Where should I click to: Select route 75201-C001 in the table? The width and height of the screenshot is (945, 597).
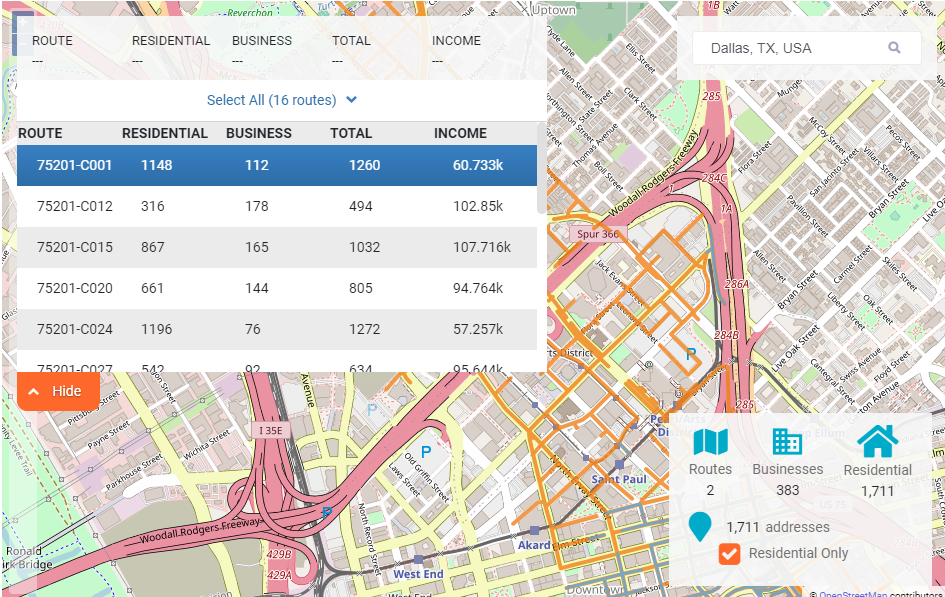(x=277, y=165)
